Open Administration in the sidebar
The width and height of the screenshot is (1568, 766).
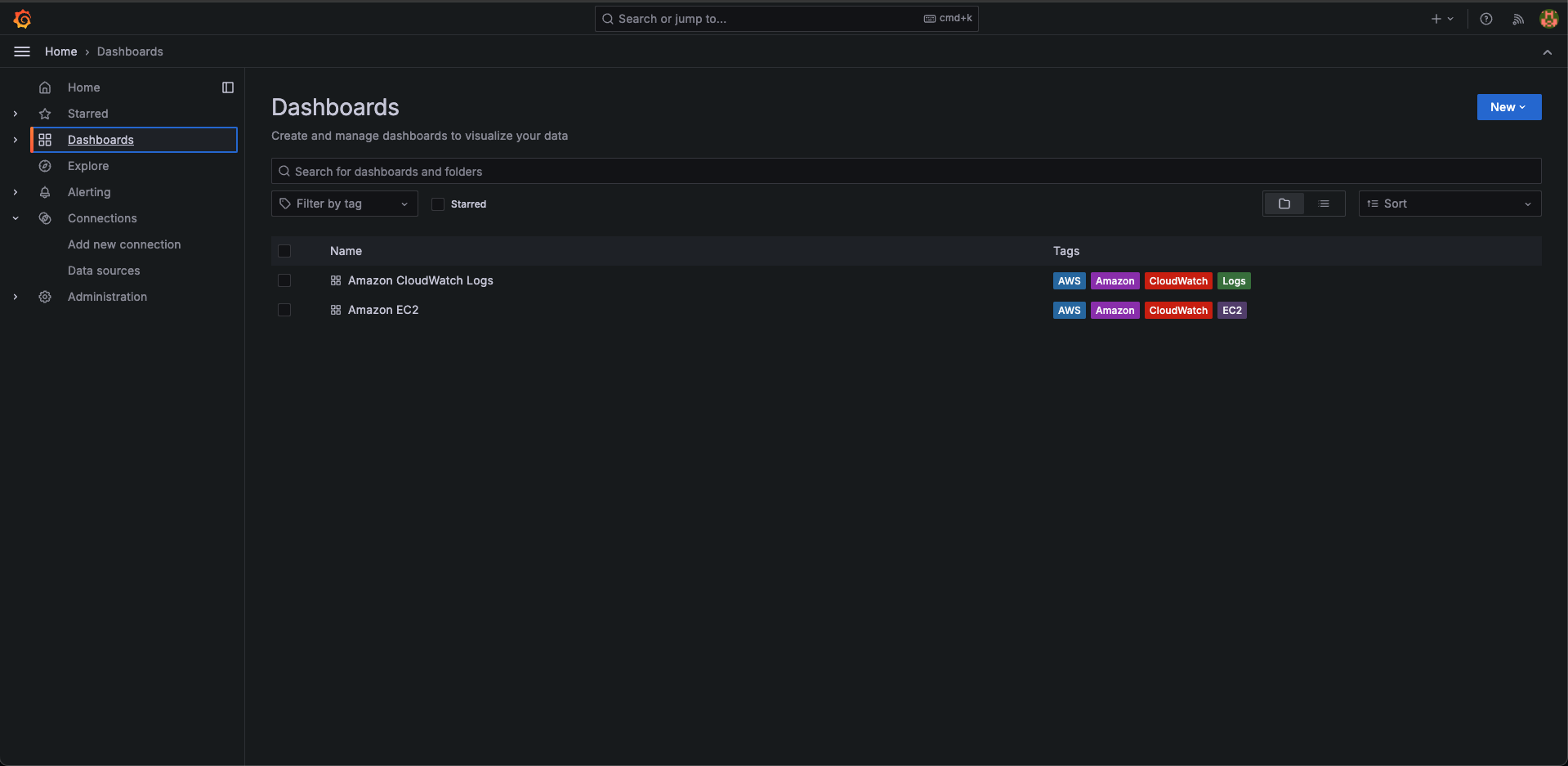click(x=107, y=297)
